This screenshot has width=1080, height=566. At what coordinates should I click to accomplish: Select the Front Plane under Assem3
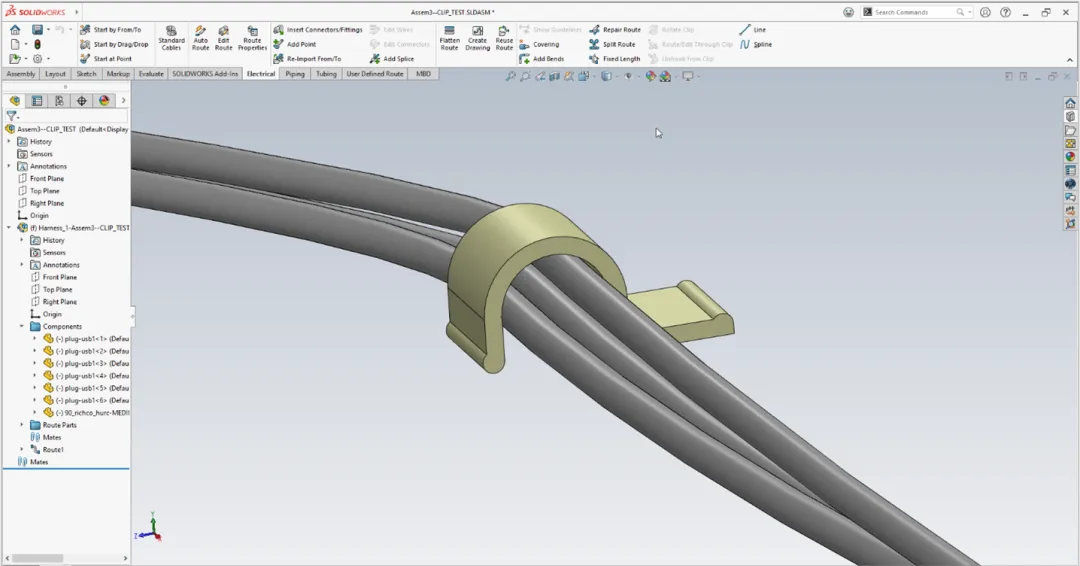click(x=47, y=178)
